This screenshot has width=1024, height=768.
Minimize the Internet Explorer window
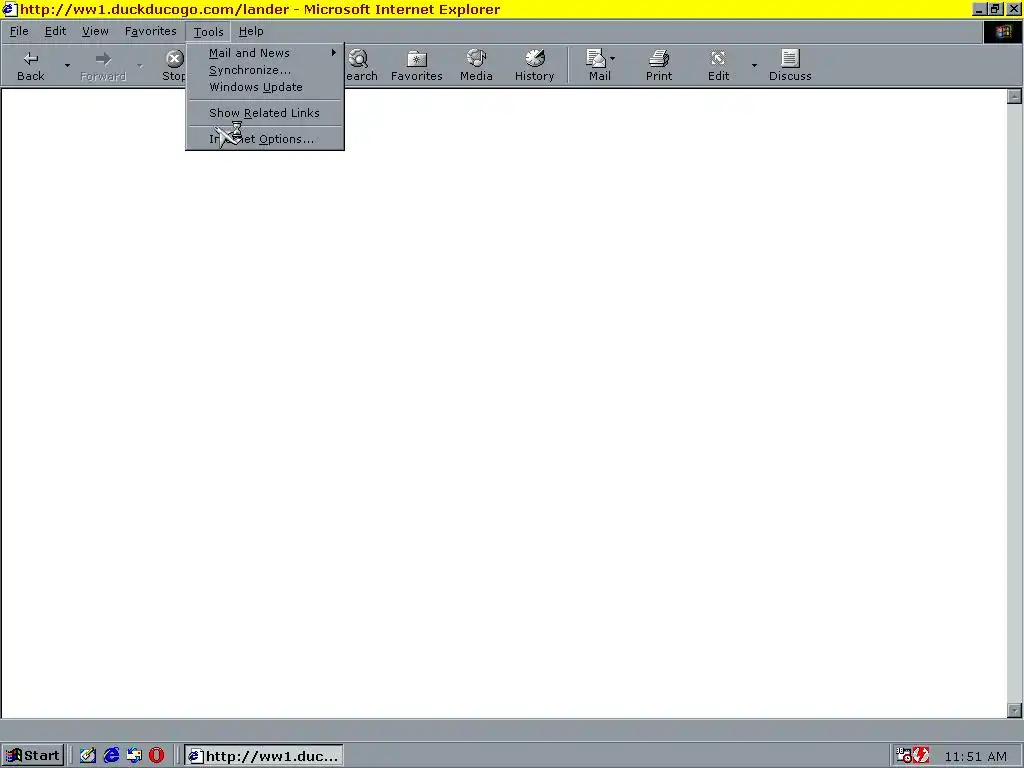click(979, 9)
